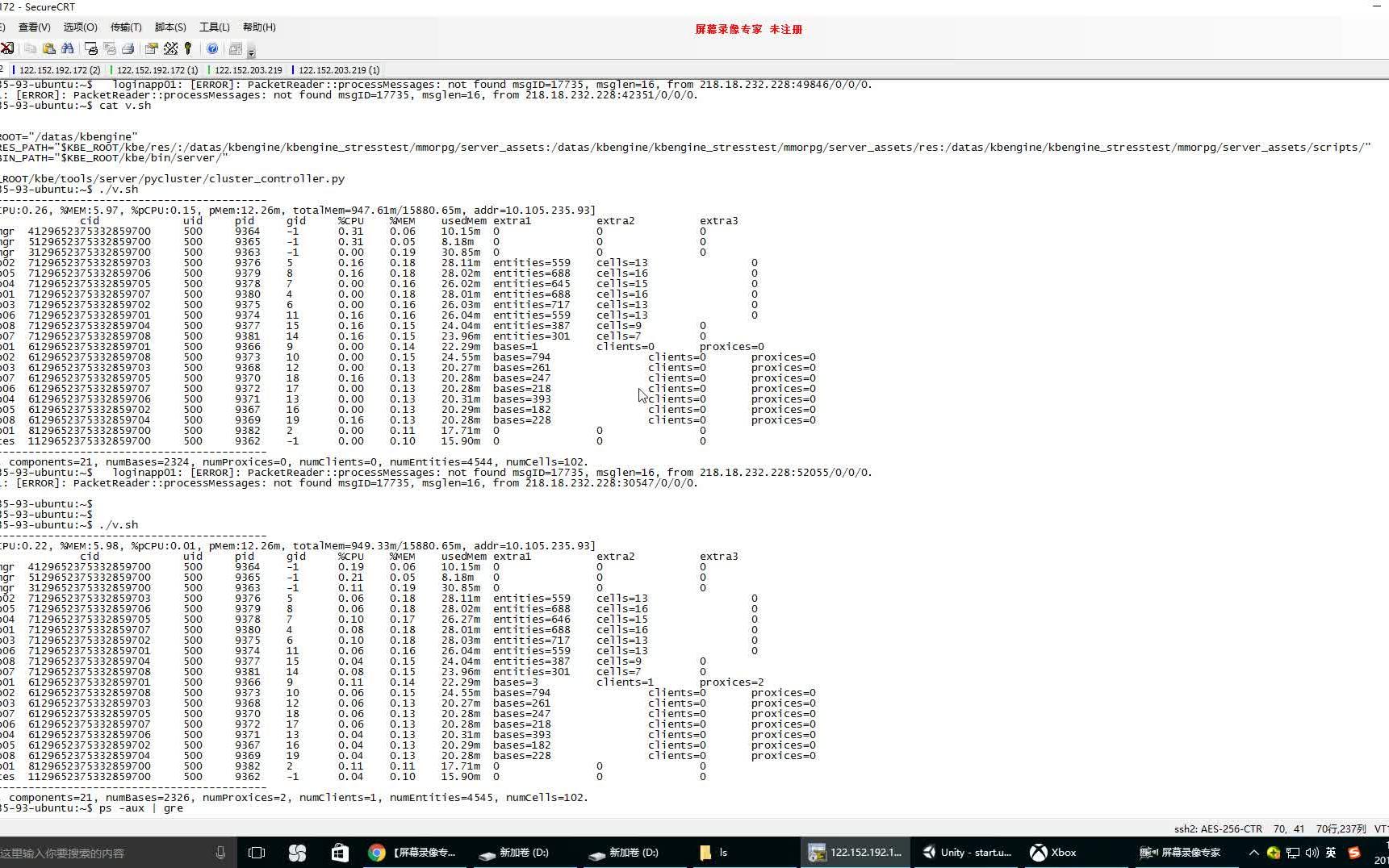Switch to tab 122.152.192.172 (2)
The image size is (1389, 868).
59,70
